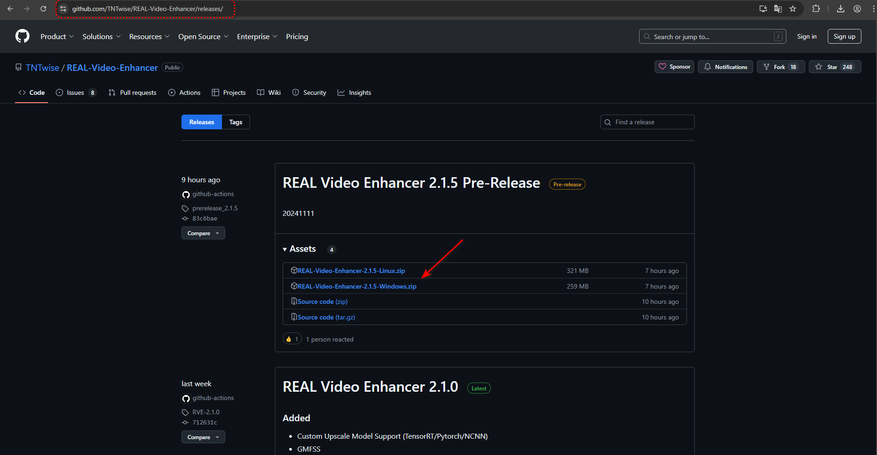Download REAL-Video-Enhancer-2.1.5-Linux.zip
The height and width of the screenshot is (455, 877).
351,271
